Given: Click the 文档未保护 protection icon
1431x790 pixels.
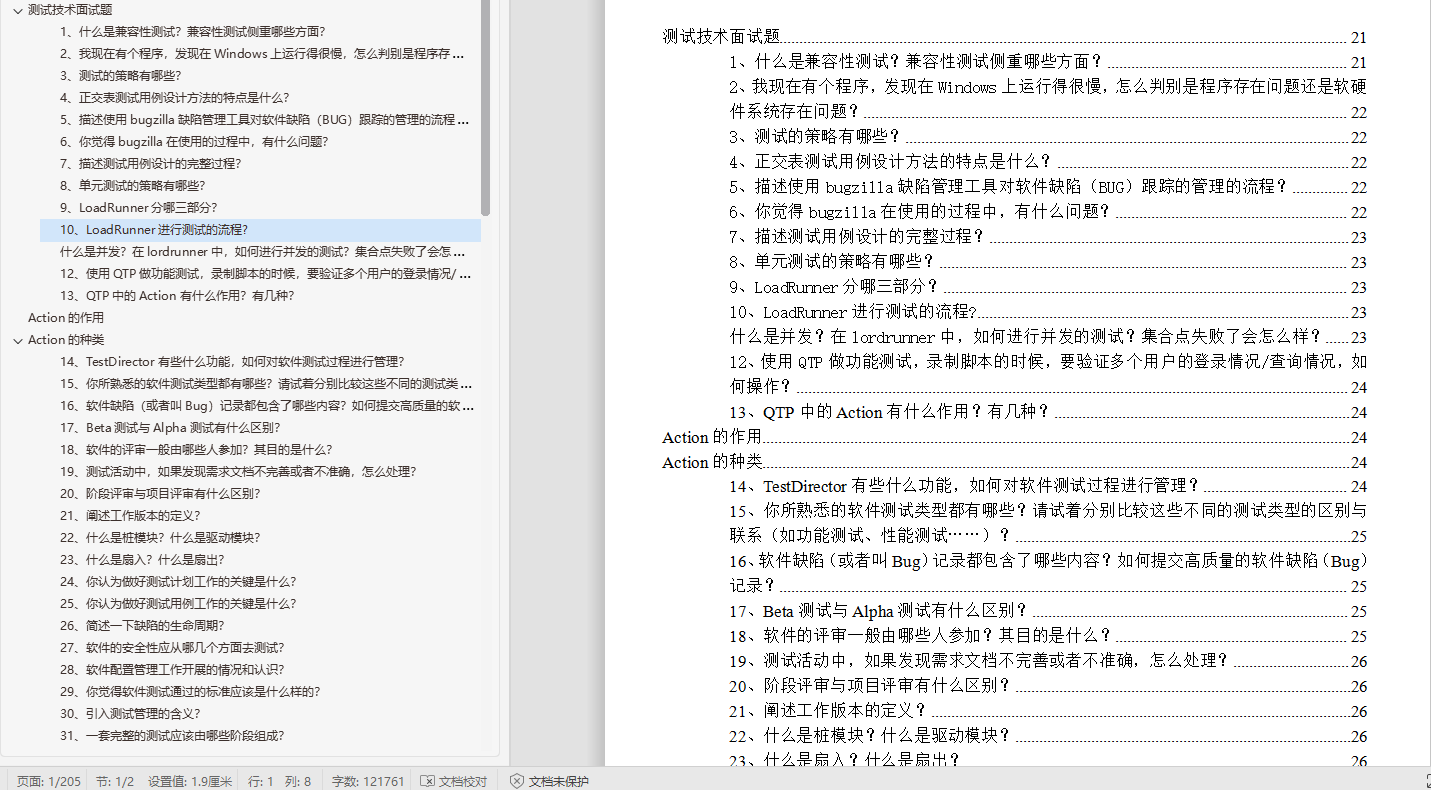Looking at the screenshot, I should click(x=548, y=781).
